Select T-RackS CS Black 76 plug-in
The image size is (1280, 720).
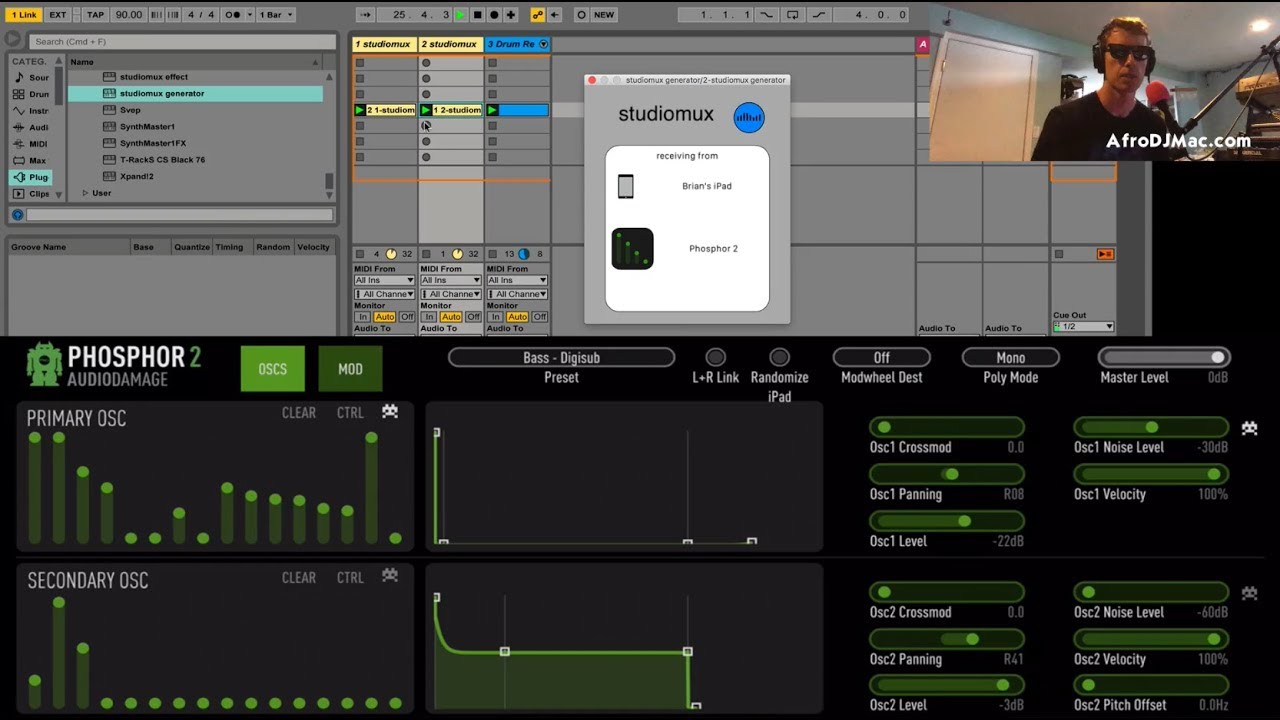click(x=195, y=160)
